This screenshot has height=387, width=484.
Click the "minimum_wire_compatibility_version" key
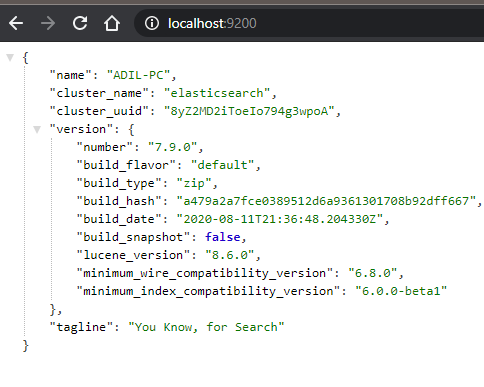tap(205, 273)
